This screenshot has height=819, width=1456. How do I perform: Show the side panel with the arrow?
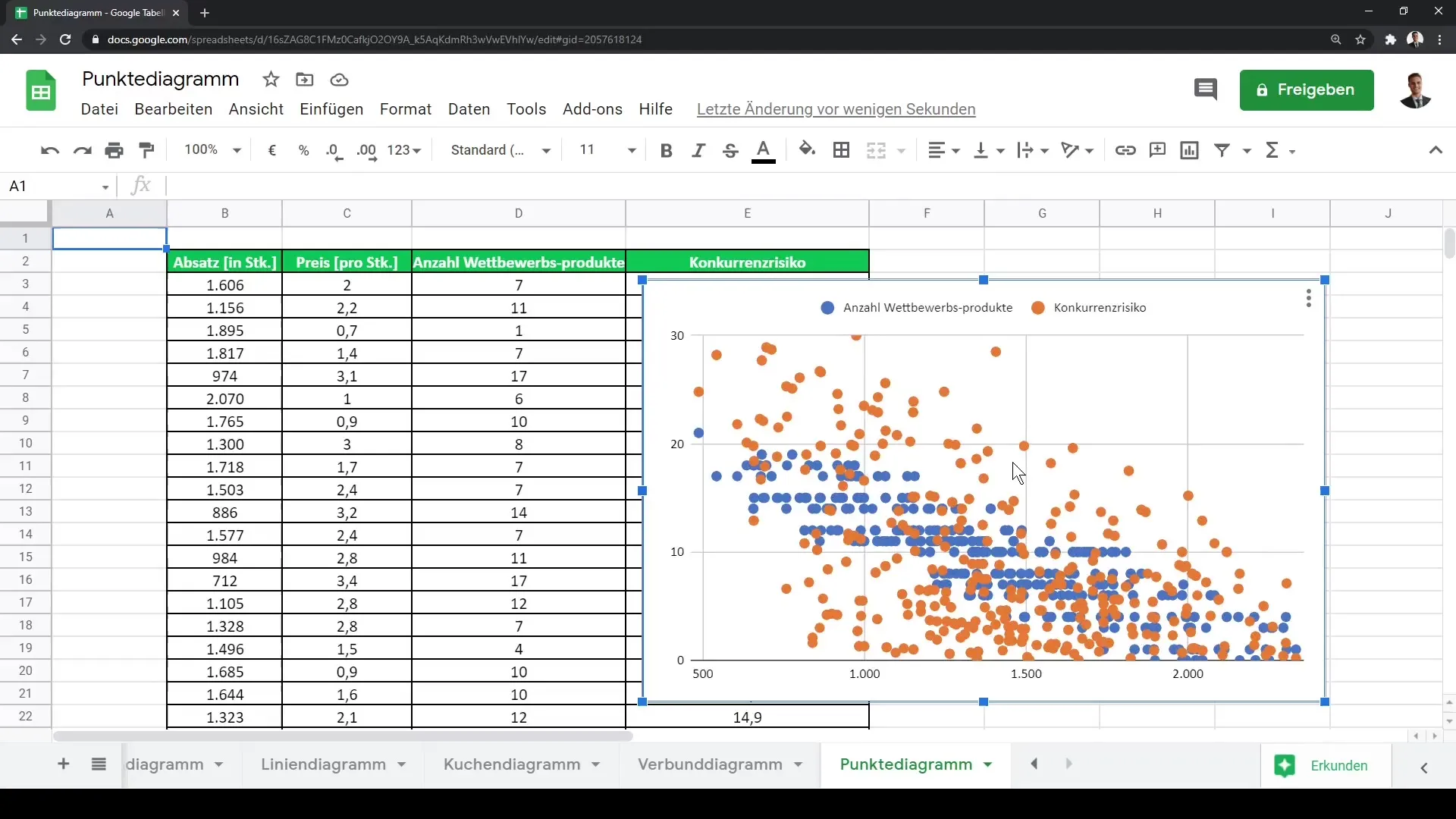click(x=1424, y=768)
